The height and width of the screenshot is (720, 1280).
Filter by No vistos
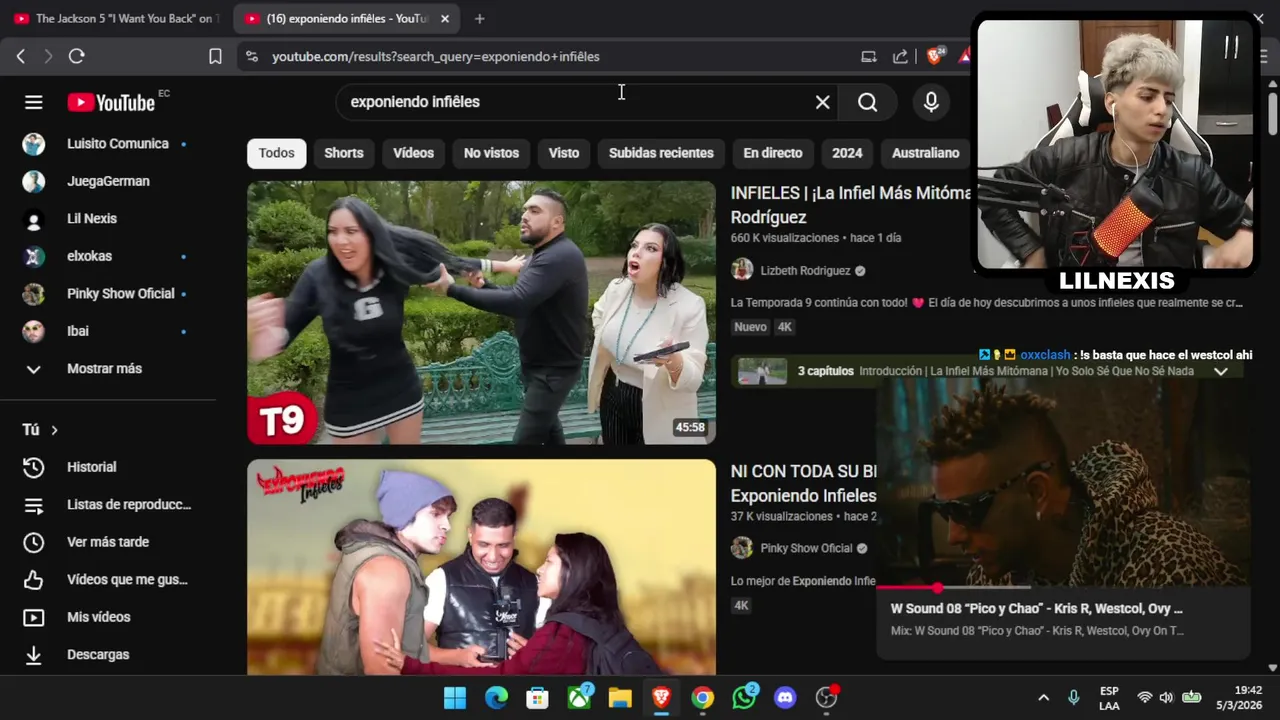pos(491,153)
